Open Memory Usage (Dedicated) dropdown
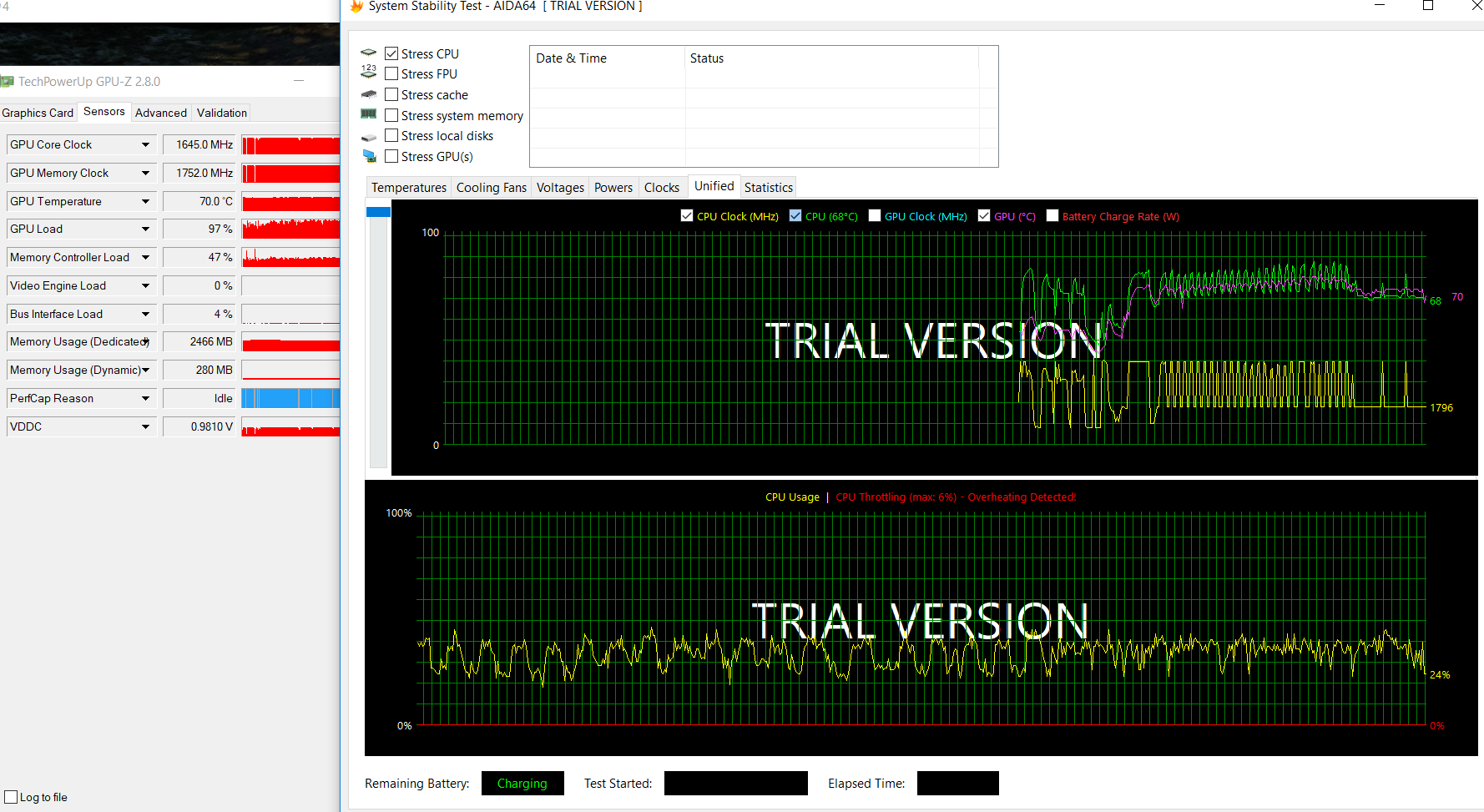 tap(145, 341)
